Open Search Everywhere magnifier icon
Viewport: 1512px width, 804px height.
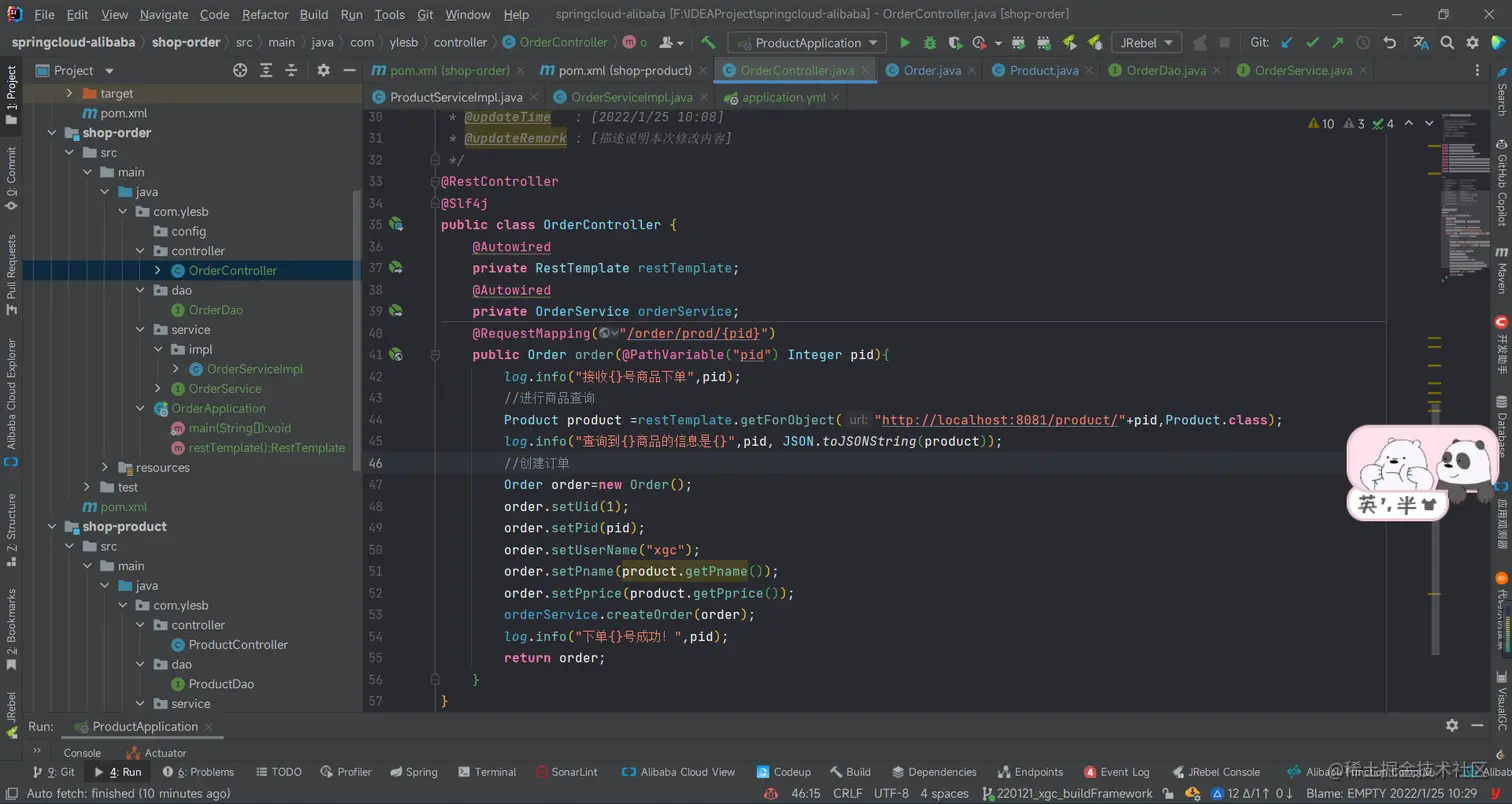(x=1447, y=43)
